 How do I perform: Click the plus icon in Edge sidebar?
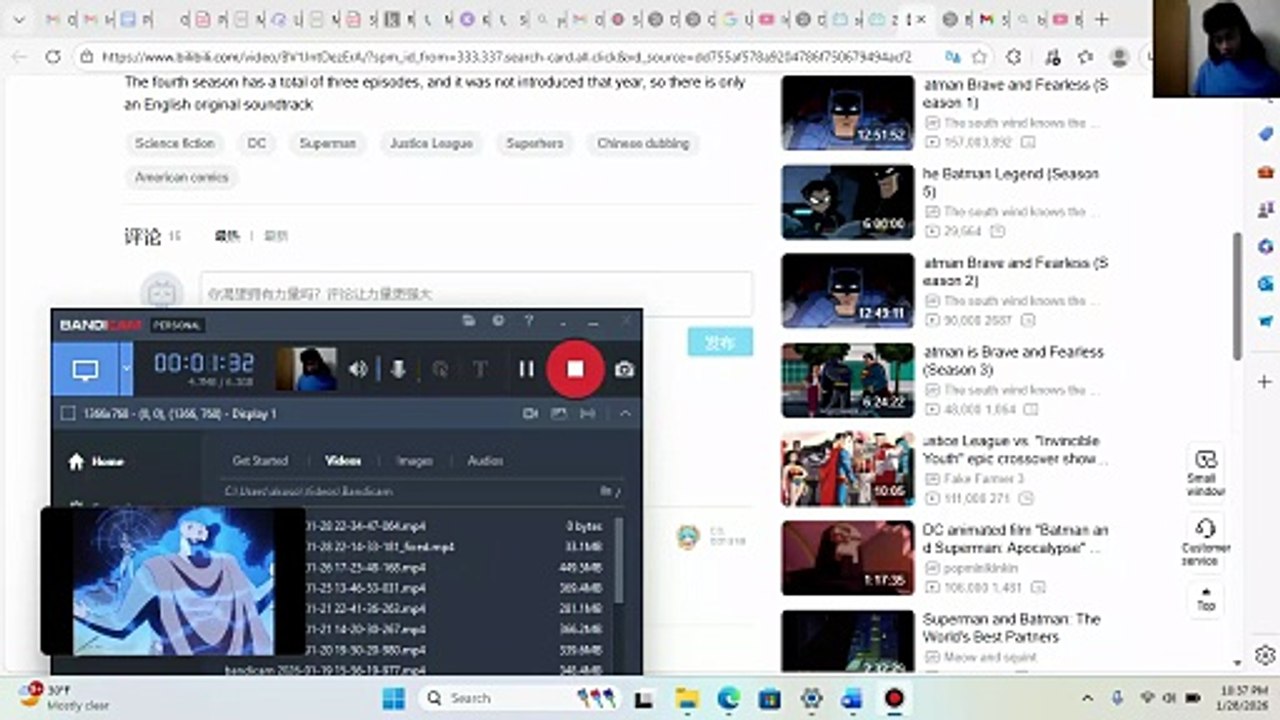pyautogui.click(x=1265, y=382)
